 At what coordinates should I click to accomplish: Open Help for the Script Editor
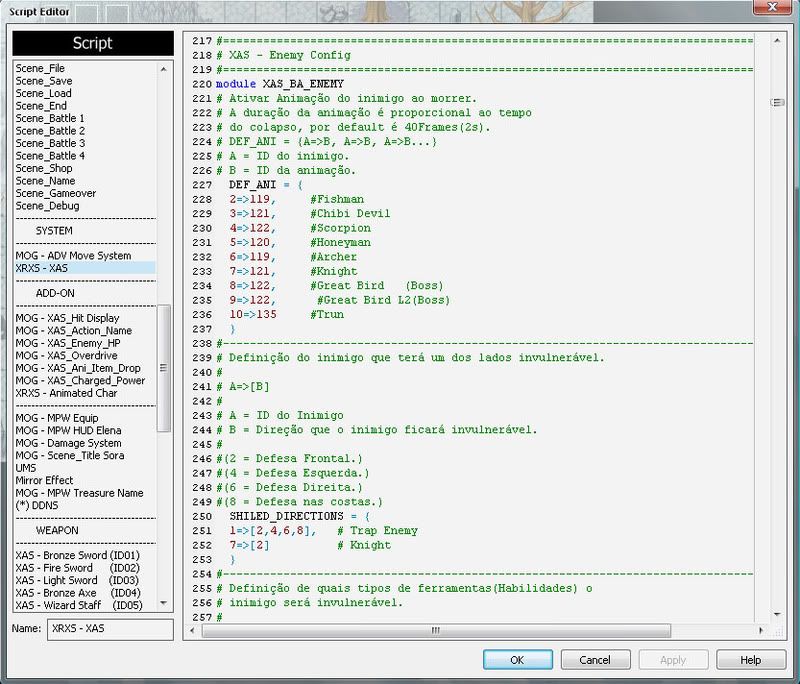click(751, 660)
